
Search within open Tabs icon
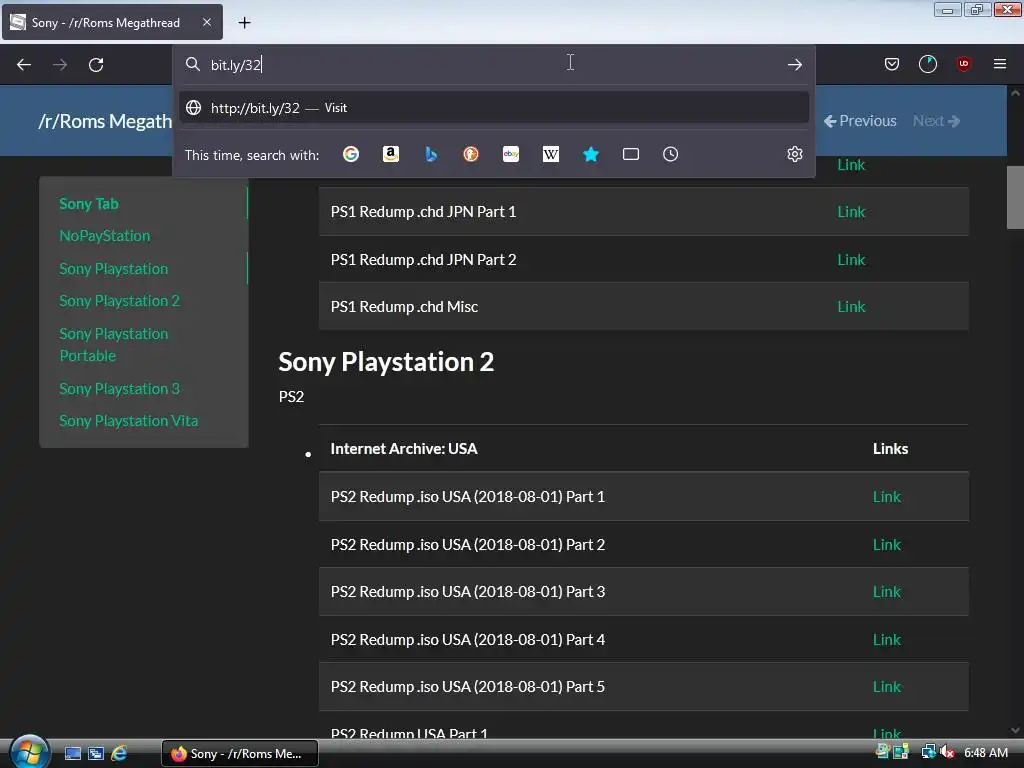[x=631, y=154]
